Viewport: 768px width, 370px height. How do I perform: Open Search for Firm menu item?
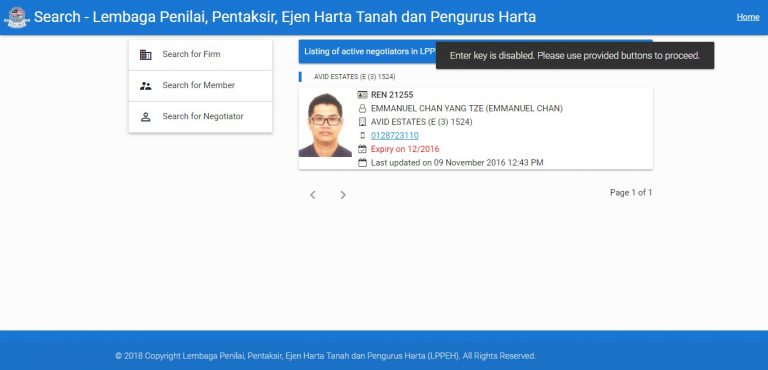tap(200, 55)
